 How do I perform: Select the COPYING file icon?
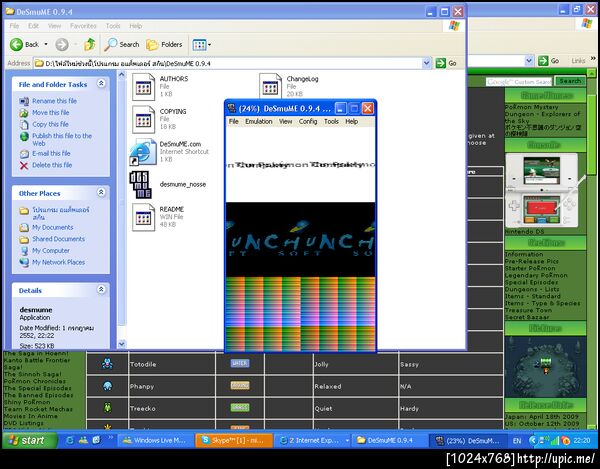[x=143, y=120]
